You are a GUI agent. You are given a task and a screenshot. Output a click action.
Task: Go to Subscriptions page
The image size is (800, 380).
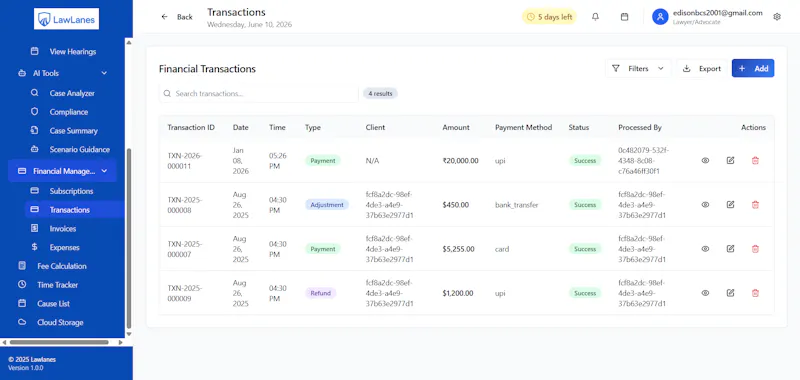(x=71, y=191)
